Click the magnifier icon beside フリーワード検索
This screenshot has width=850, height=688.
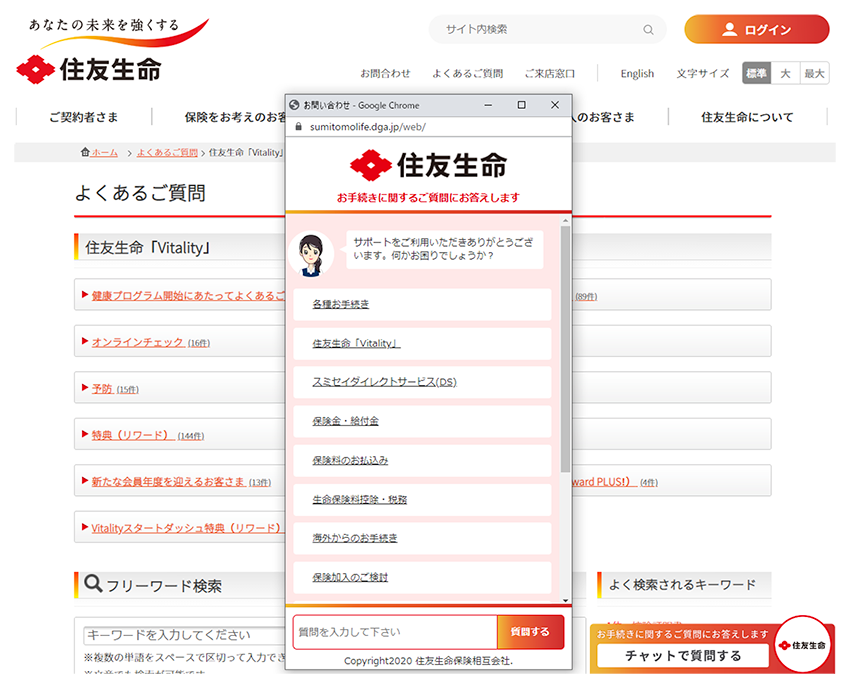[93, 584]
